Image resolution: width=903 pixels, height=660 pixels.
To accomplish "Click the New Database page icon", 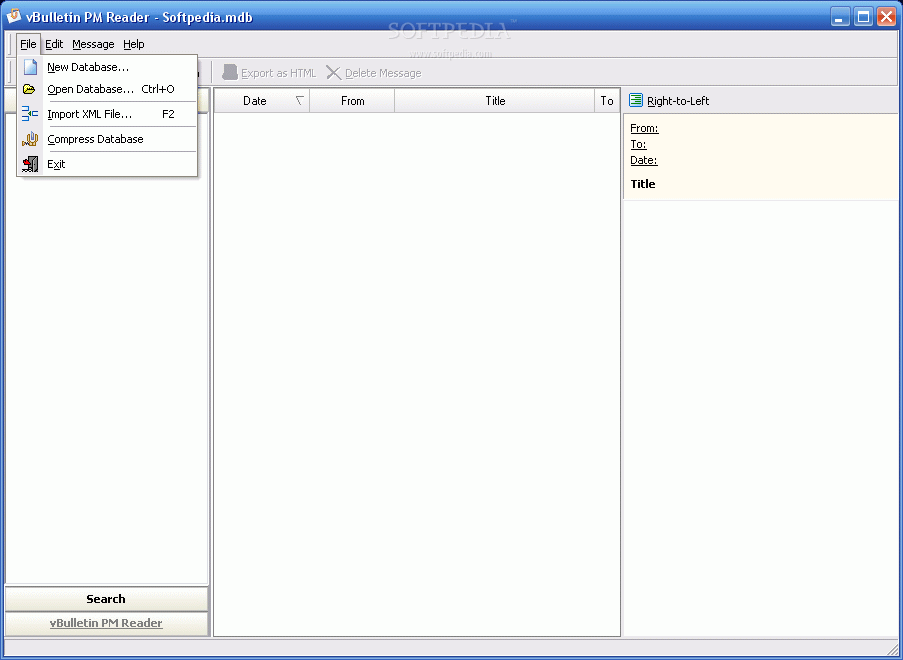I will pyautogui.click(x=31, y=67).
